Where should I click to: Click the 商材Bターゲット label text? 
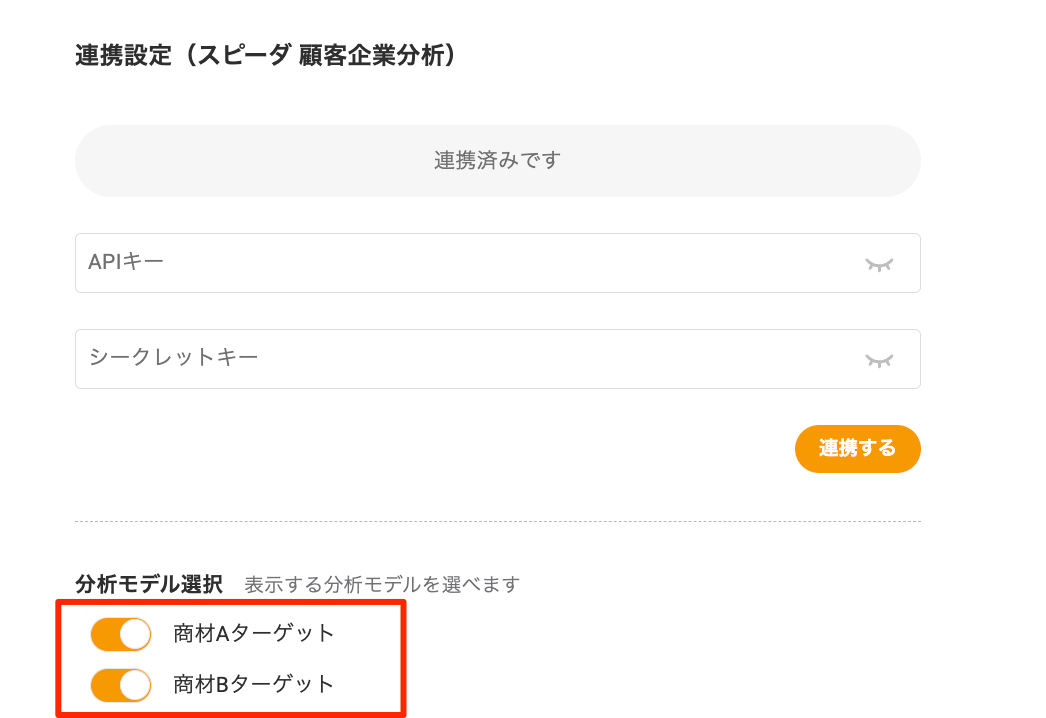254,684
